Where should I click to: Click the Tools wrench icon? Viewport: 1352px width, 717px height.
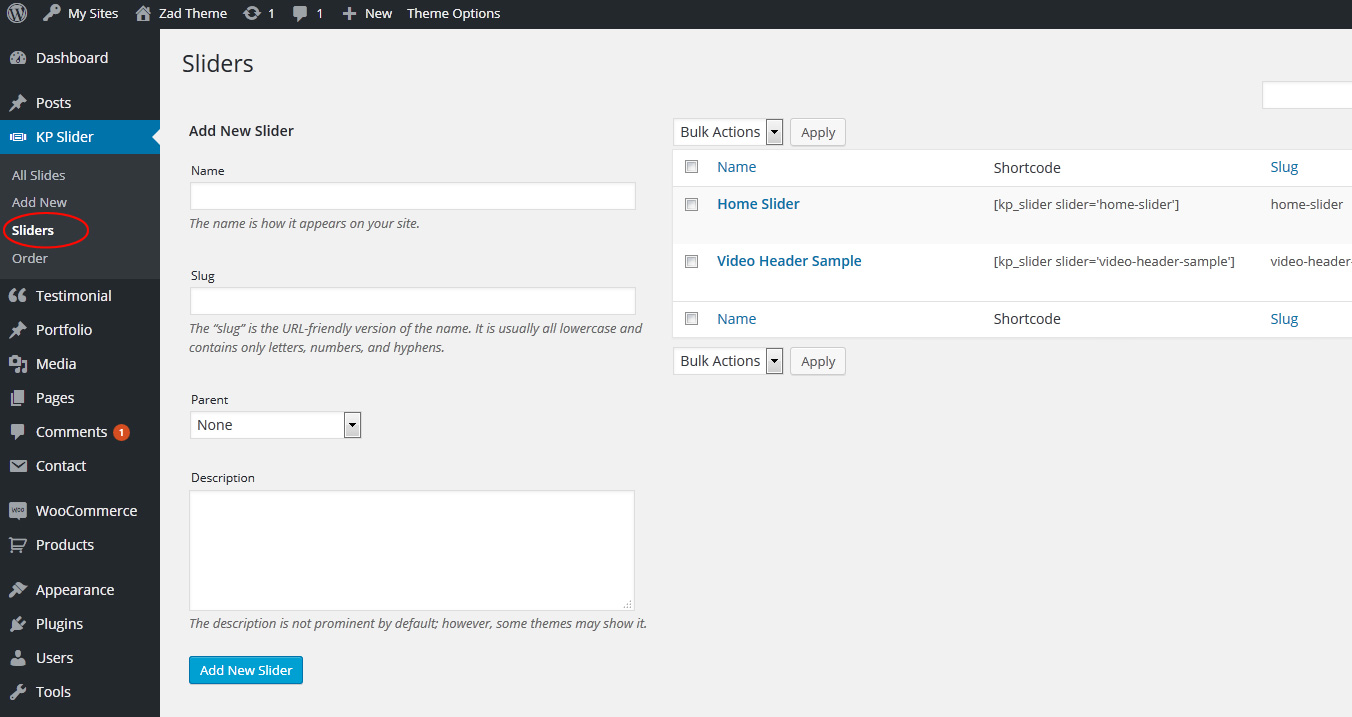[x=18, y=692]
